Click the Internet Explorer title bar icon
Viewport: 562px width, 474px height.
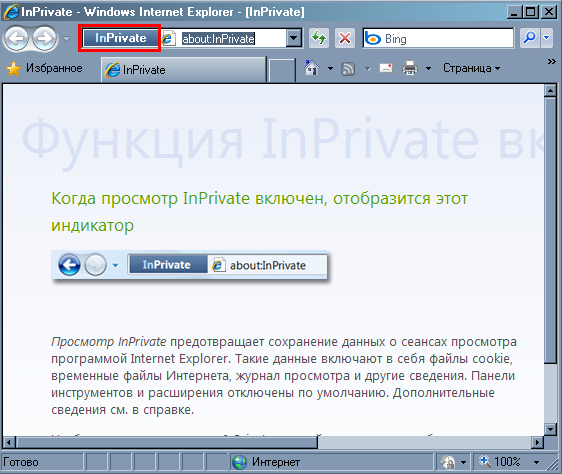coord(11,12)
